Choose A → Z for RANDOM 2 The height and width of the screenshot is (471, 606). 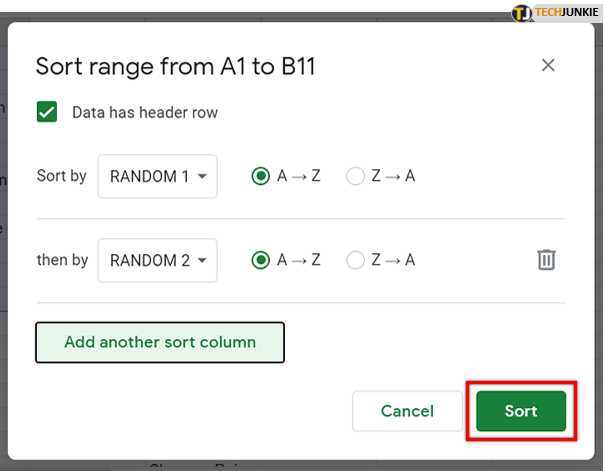coord(261,260)
